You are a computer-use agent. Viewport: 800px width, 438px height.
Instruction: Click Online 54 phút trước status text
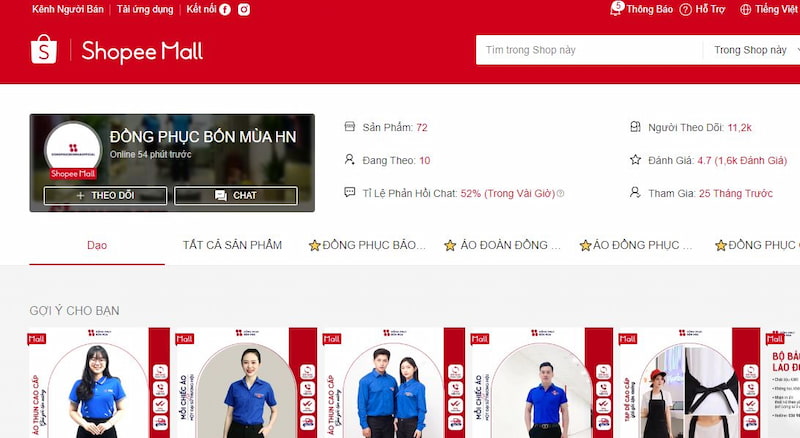pyautogui.click(x=151, y=154)
